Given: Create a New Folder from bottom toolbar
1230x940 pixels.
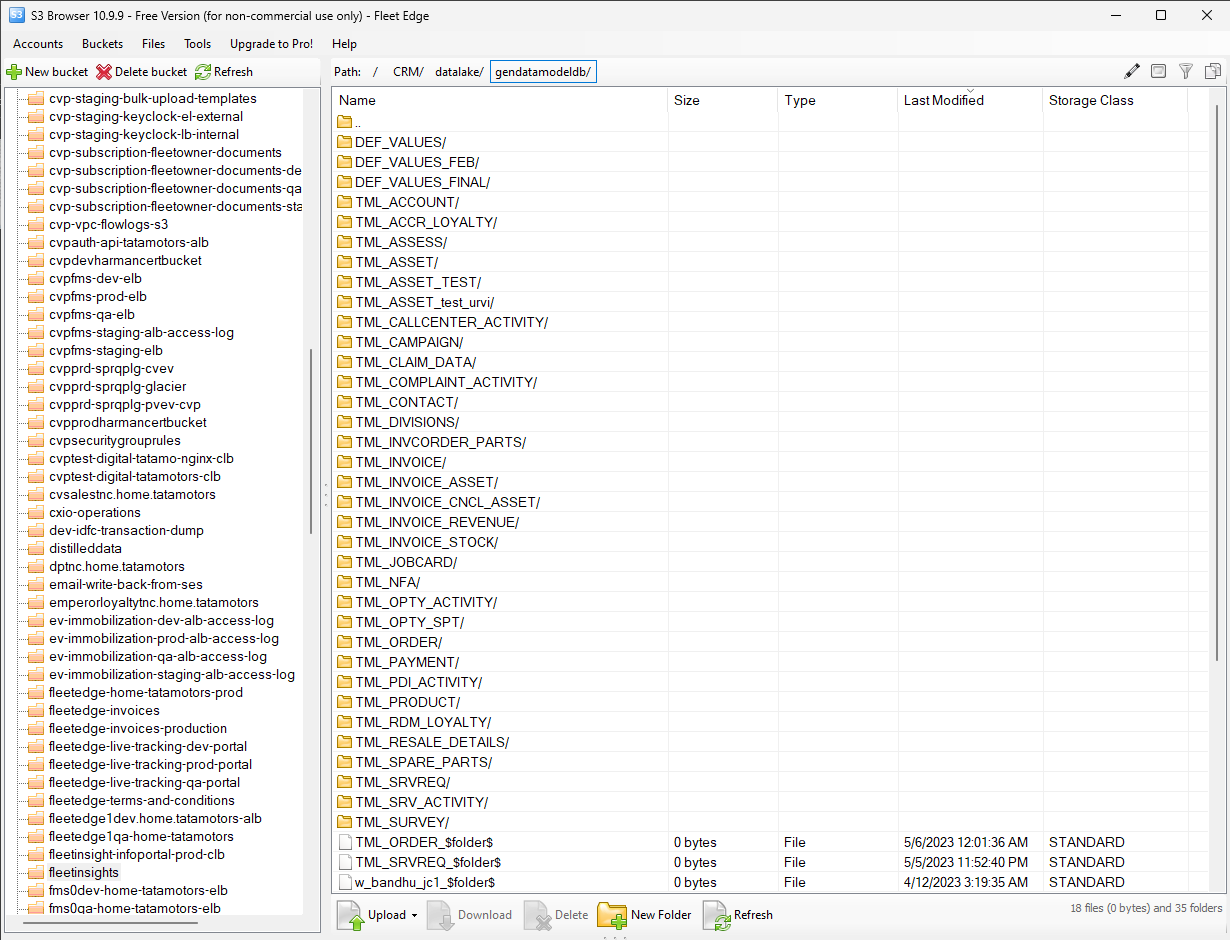Looking at the screenshot, I should (x=645, y=915).
